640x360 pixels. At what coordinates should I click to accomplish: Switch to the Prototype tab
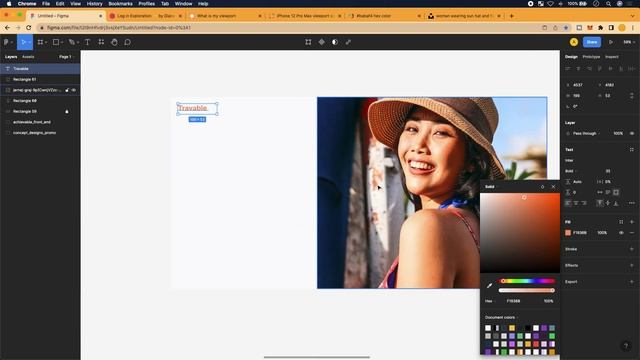point(591,57)
